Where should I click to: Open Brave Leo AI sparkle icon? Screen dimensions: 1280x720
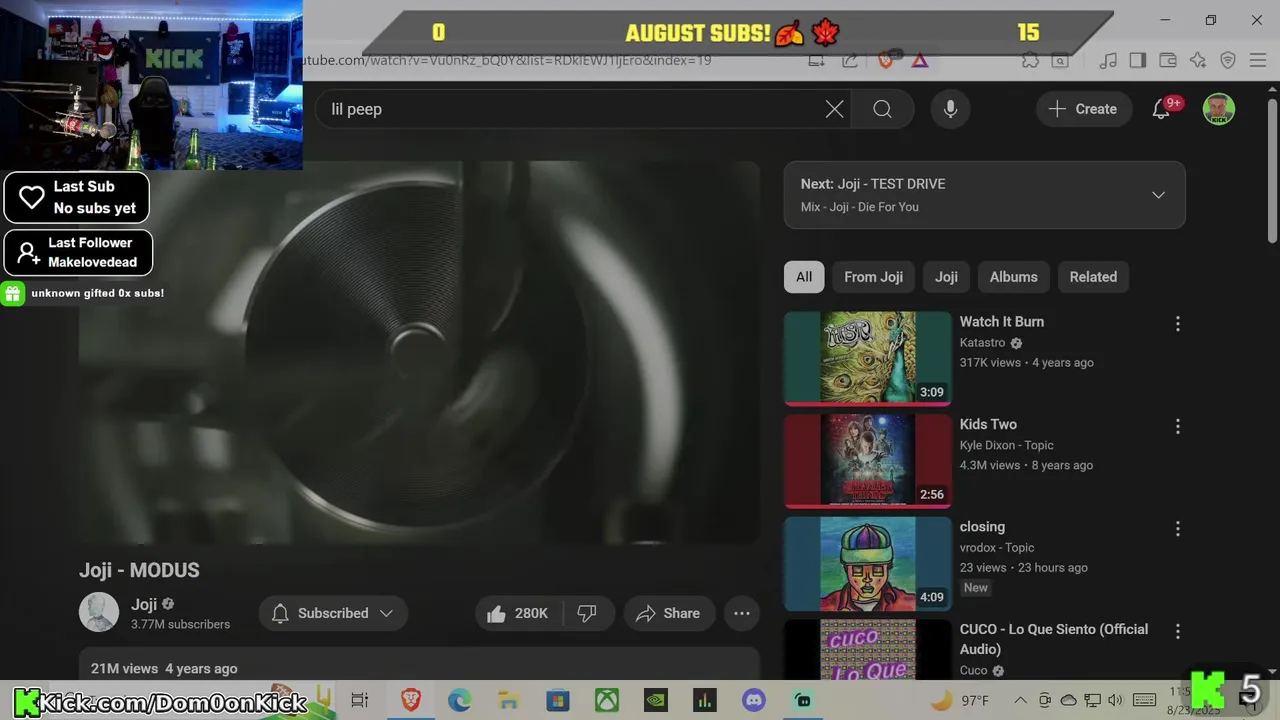tap(1198, 60)
